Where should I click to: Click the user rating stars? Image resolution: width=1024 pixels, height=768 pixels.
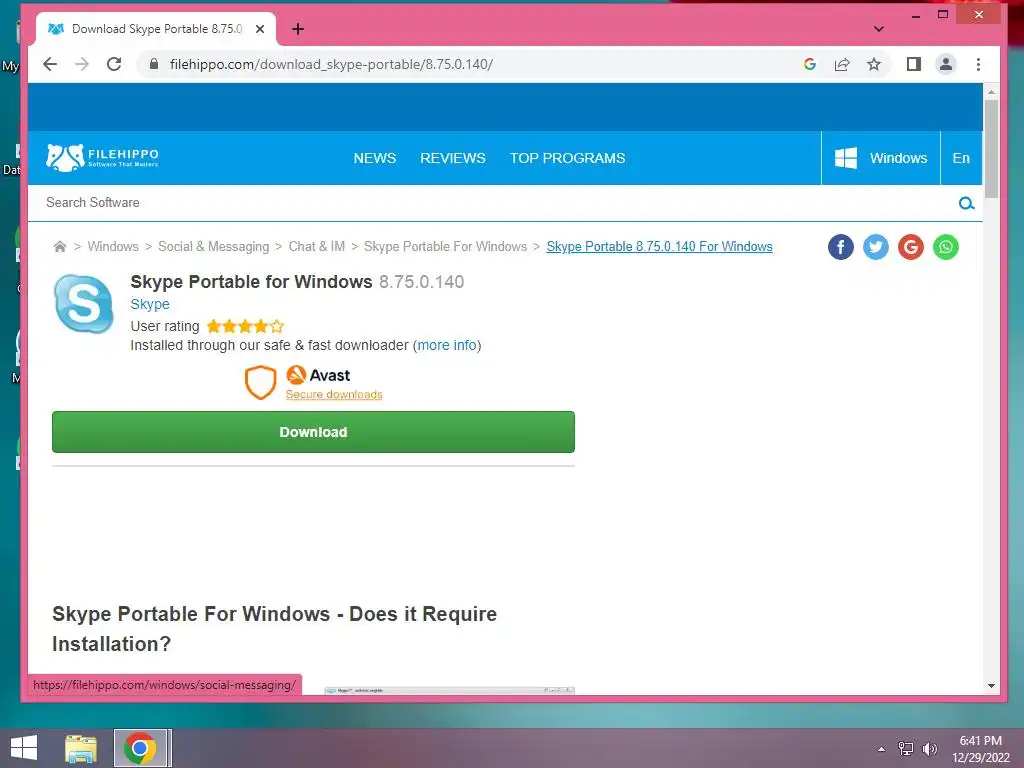[246, 326]
